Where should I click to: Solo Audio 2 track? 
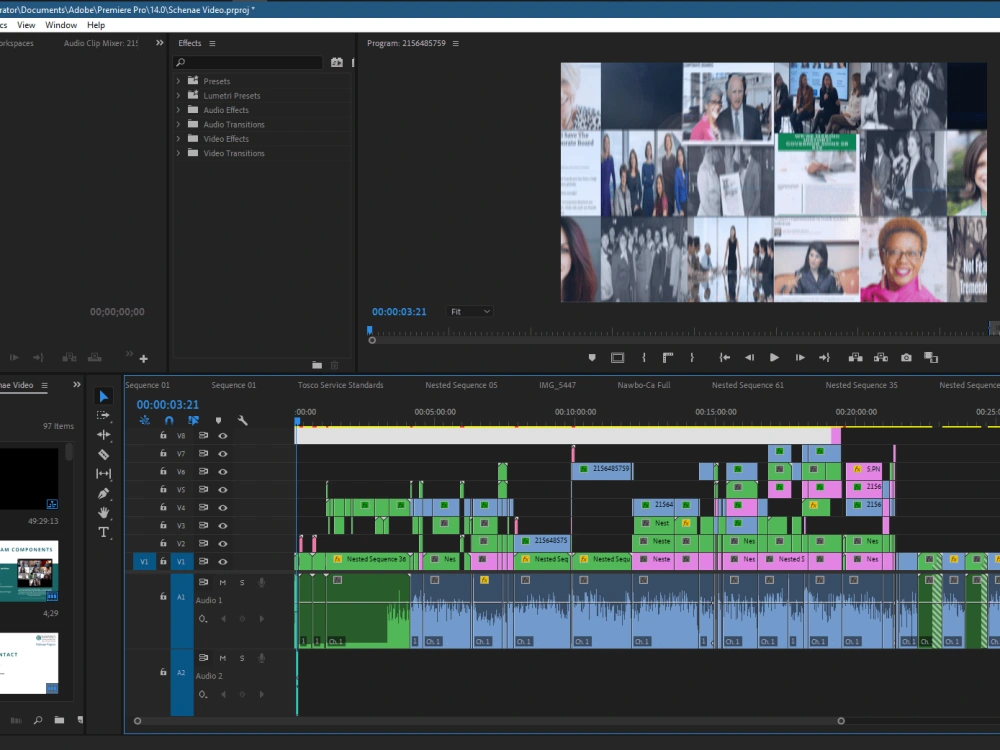click(242, 658)
